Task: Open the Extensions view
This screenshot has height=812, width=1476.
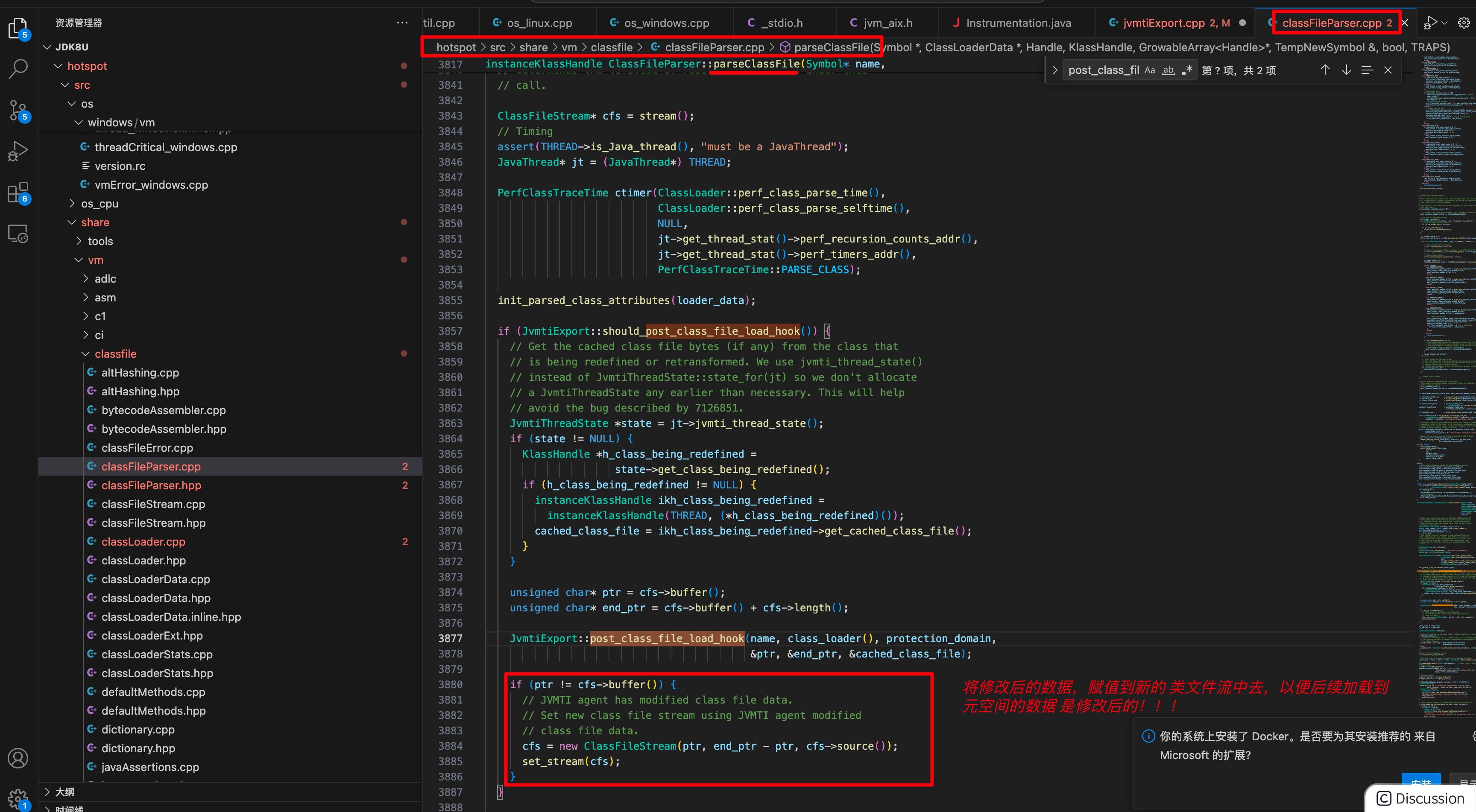Action: coord(18,193)
